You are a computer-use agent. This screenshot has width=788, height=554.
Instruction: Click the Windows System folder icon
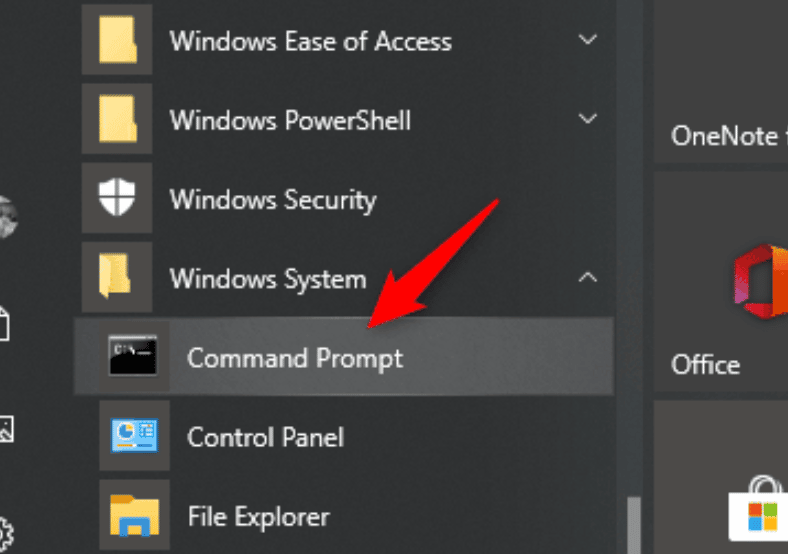(116, 276)
